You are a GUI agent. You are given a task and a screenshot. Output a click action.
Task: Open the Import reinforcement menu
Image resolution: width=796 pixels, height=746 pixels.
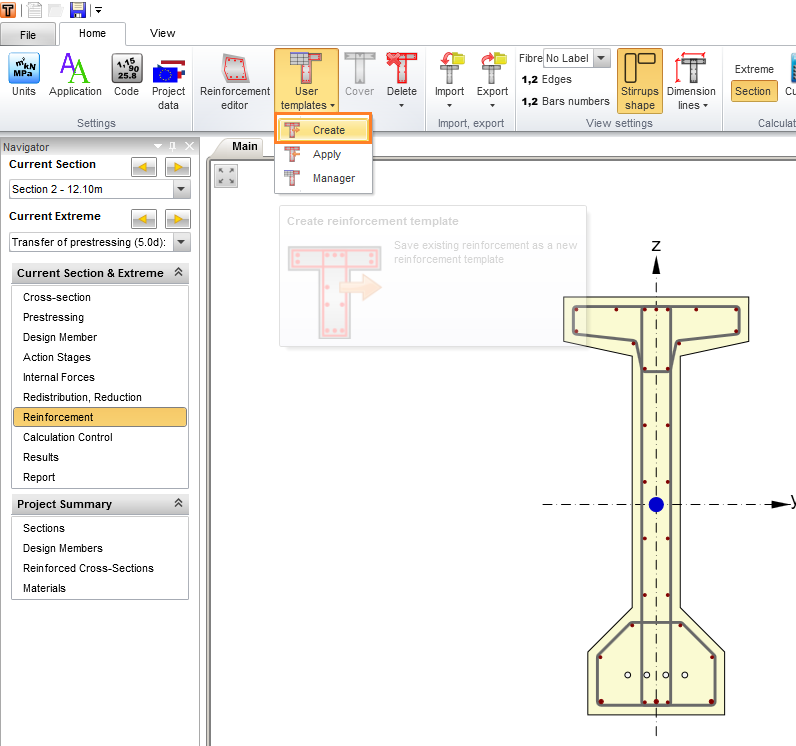449,82
